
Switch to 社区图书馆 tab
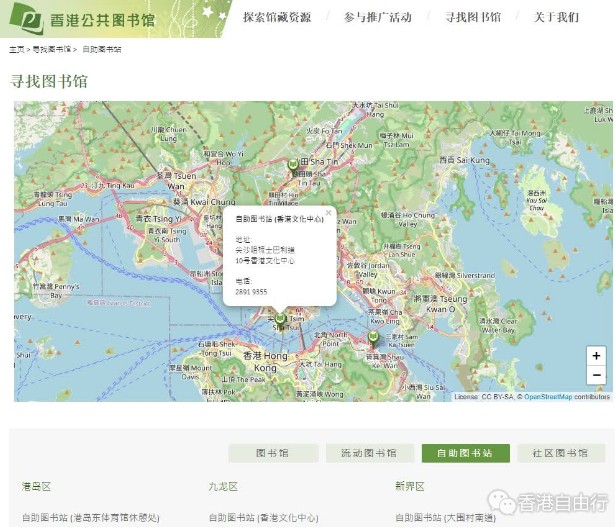[x=561, y=453]
